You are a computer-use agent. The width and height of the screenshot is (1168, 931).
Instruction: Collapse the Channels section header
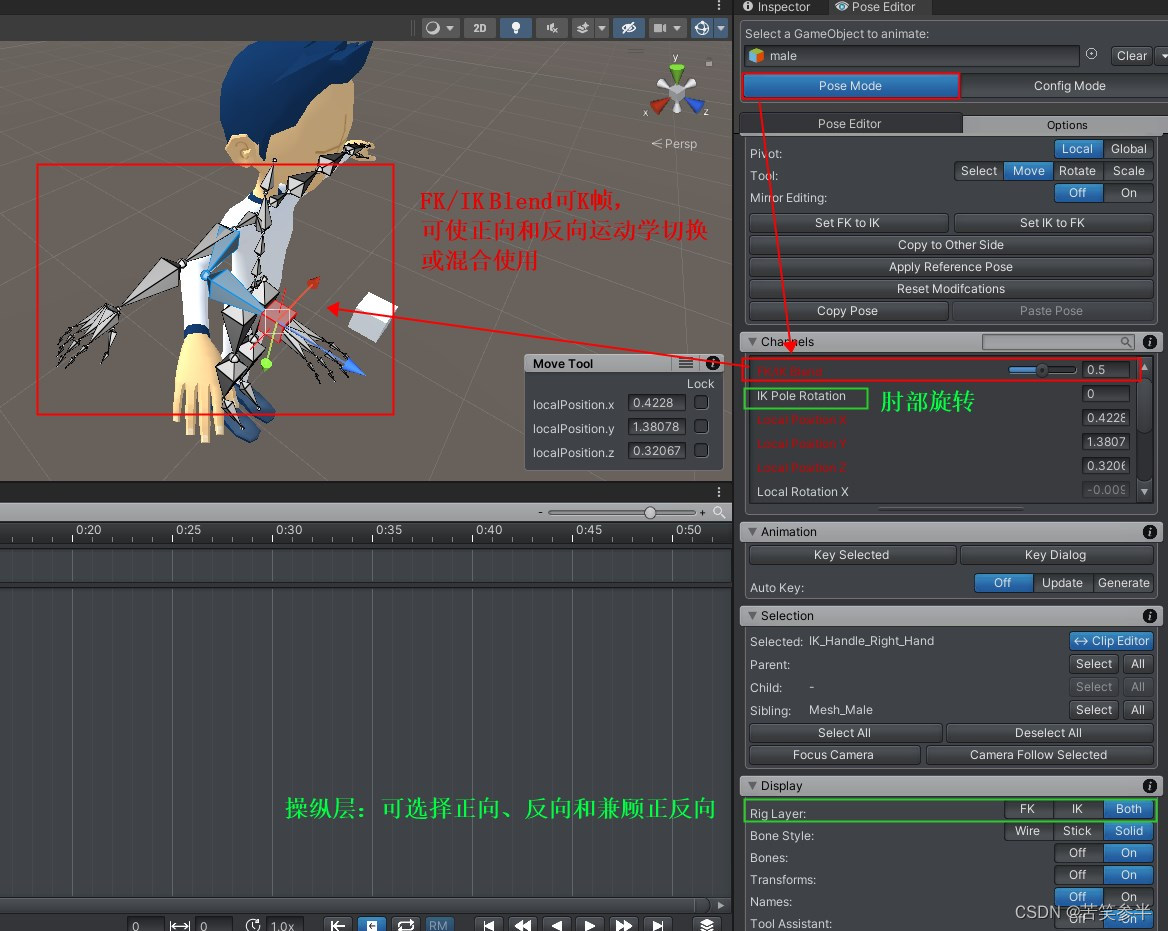[x=751, y=342]
